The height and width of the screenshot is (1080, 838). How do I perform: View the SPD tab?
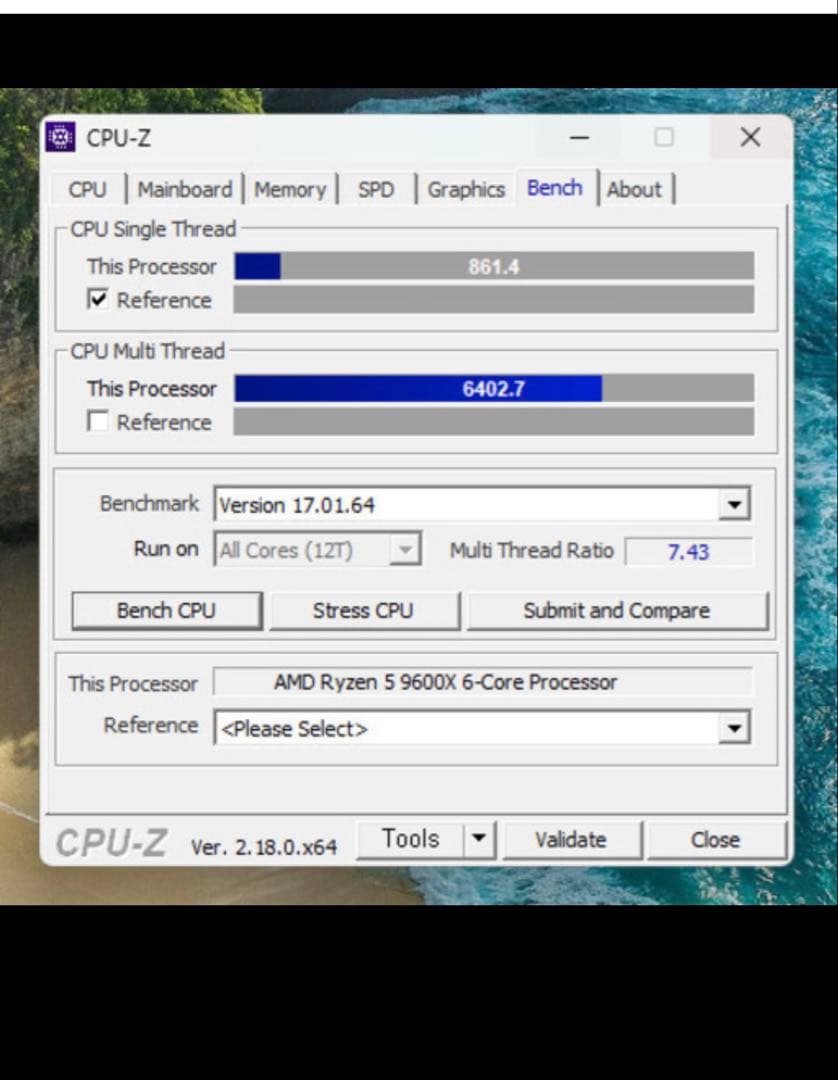[377, 189]
